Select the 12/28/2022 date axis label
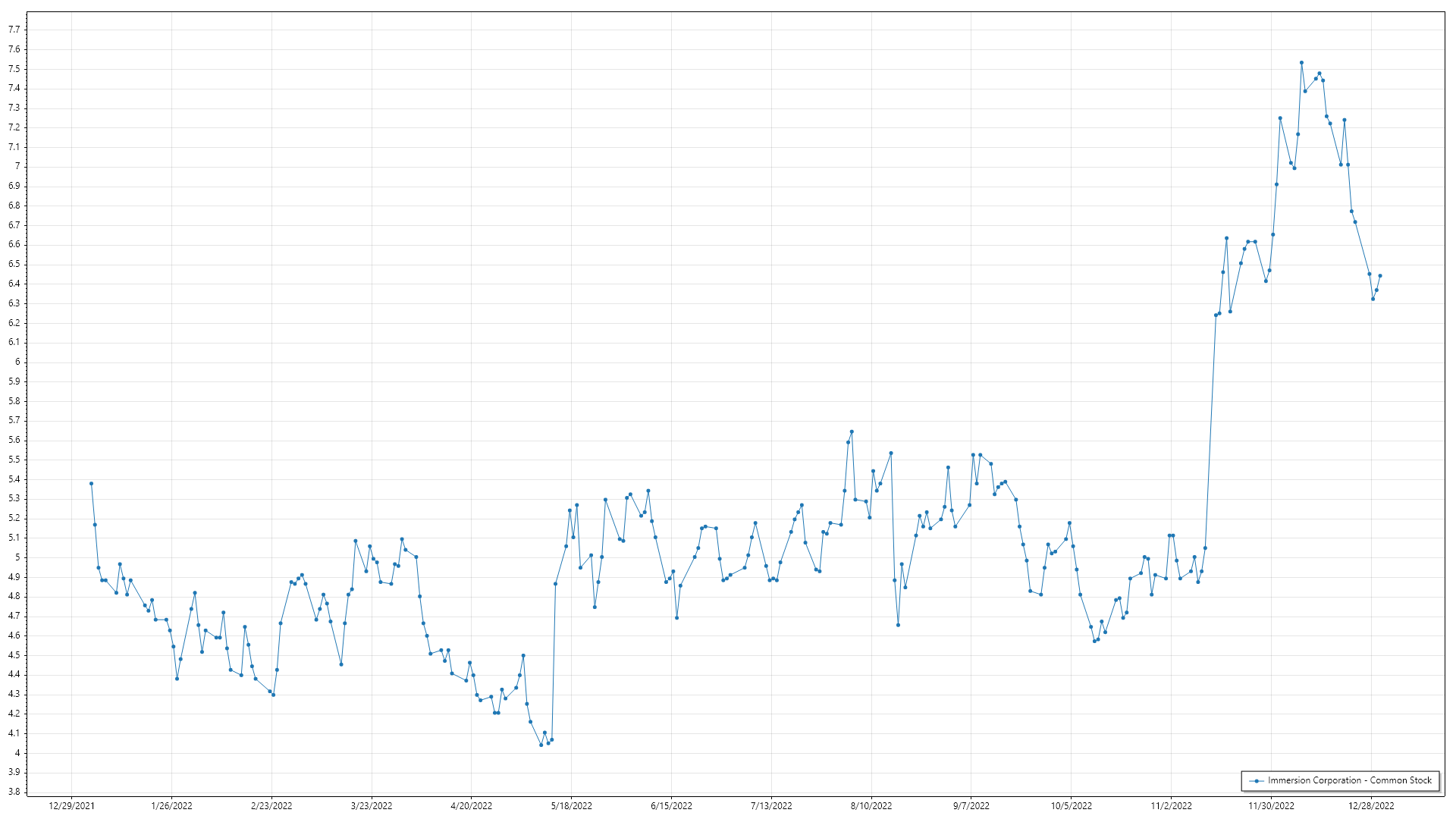Screen dimensions: 1456x819 click(1371, 805)
